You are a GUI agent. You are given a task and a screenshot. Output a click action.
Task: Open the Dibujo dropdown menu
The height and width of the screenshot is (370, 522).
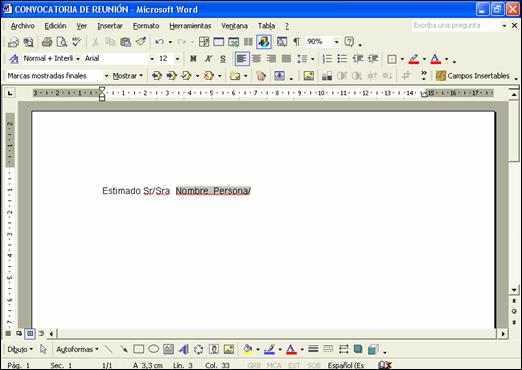coord(20,349)
